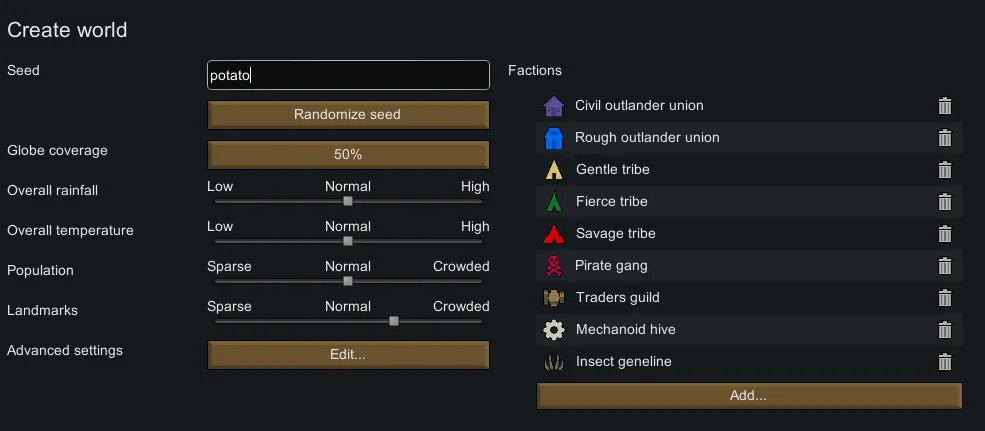
Task: Open the Add faction menu
Action: pos(749,396)
